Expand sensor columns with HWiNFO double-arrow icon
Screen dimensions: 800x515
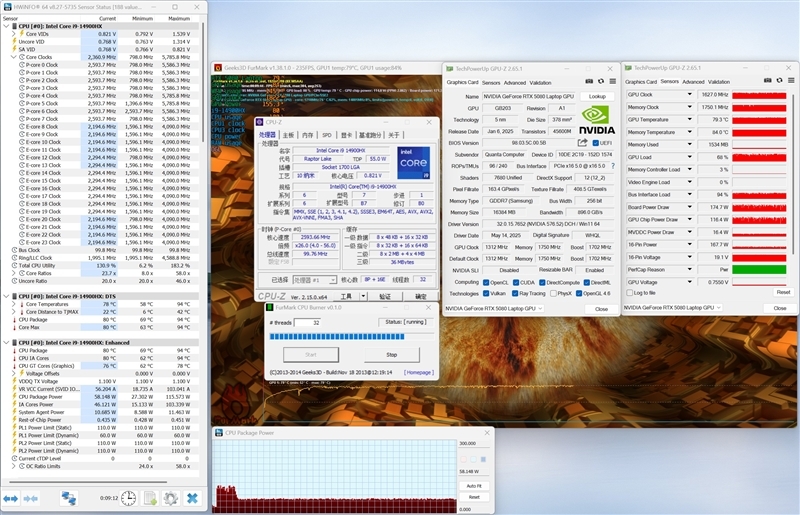pyautogui.click(x=11, y=498)
